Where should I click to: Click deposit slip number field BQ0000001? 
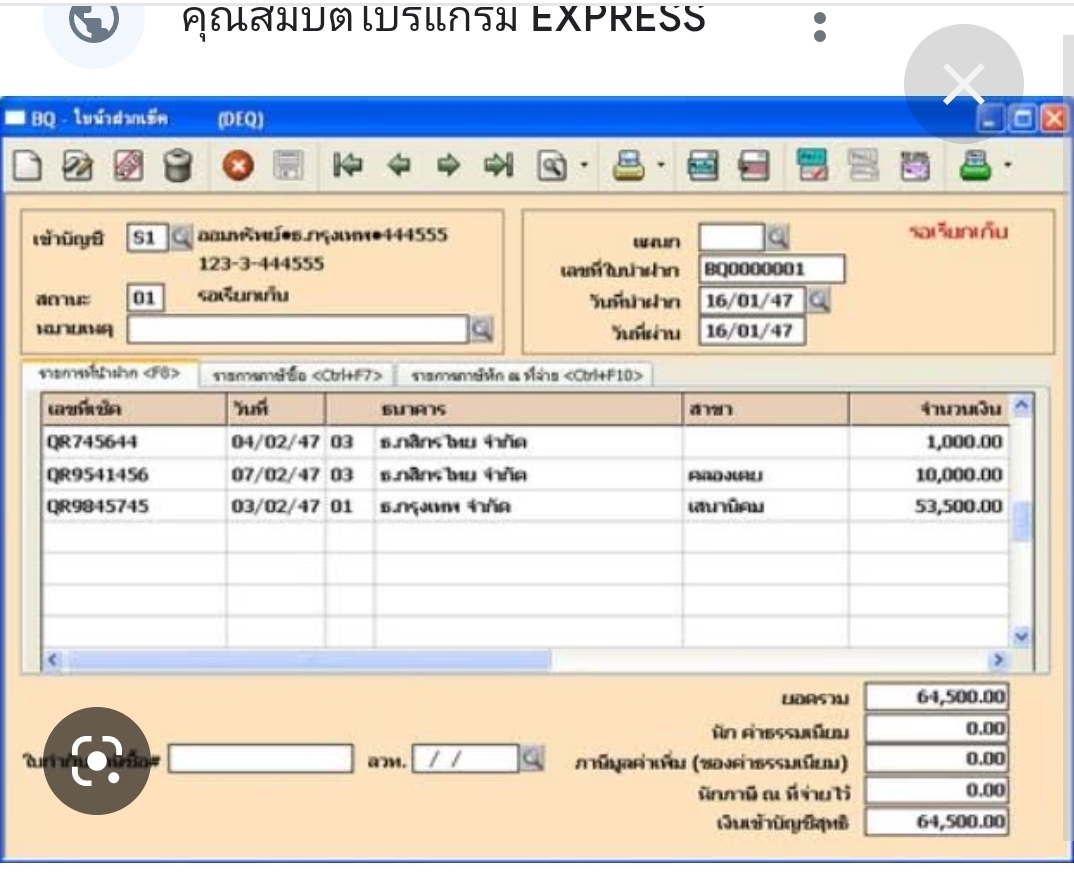click(771, 269)
